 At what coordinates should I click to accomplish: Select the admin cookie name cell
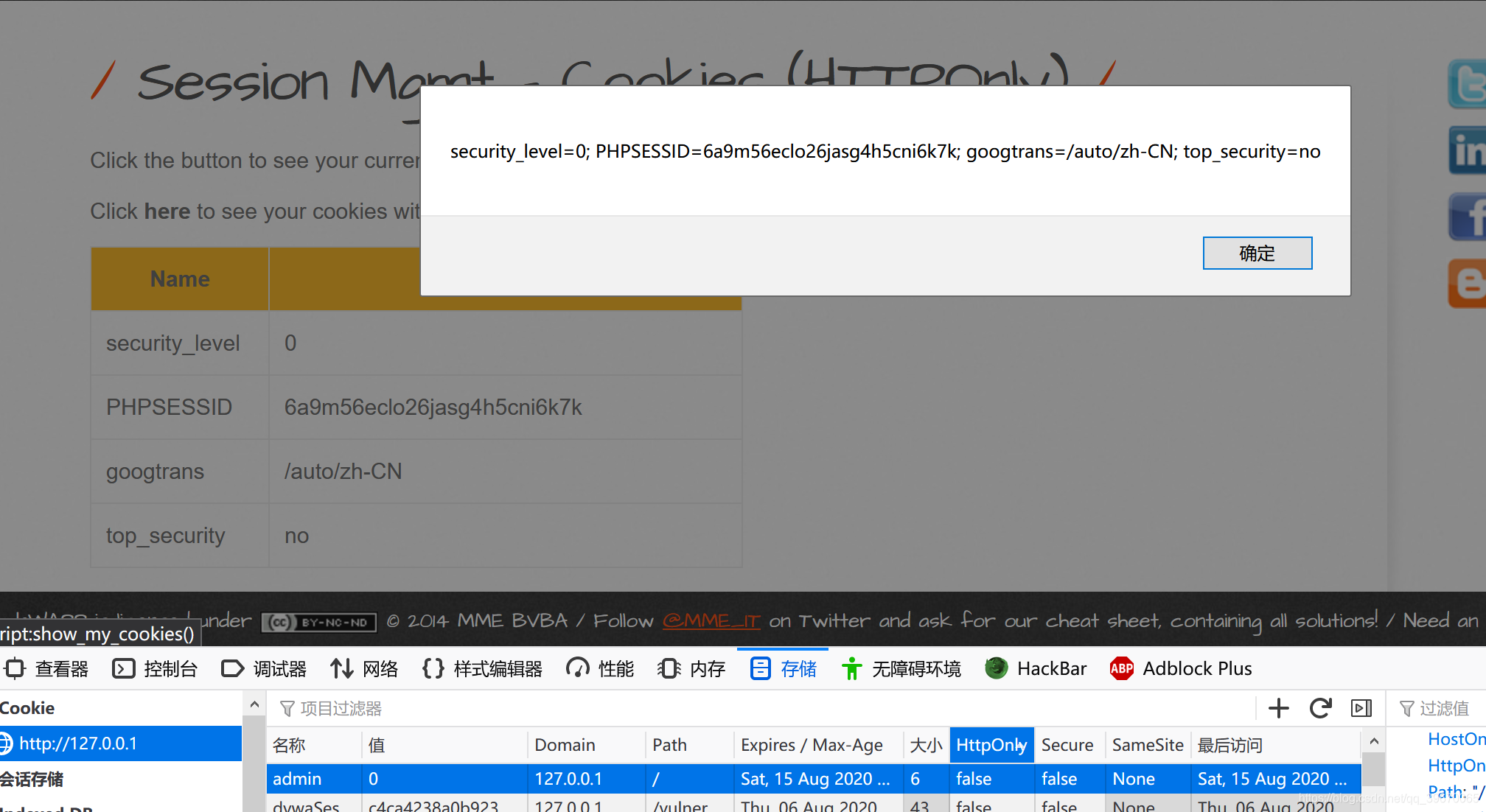pyautogui.click(x=313, y=779)
